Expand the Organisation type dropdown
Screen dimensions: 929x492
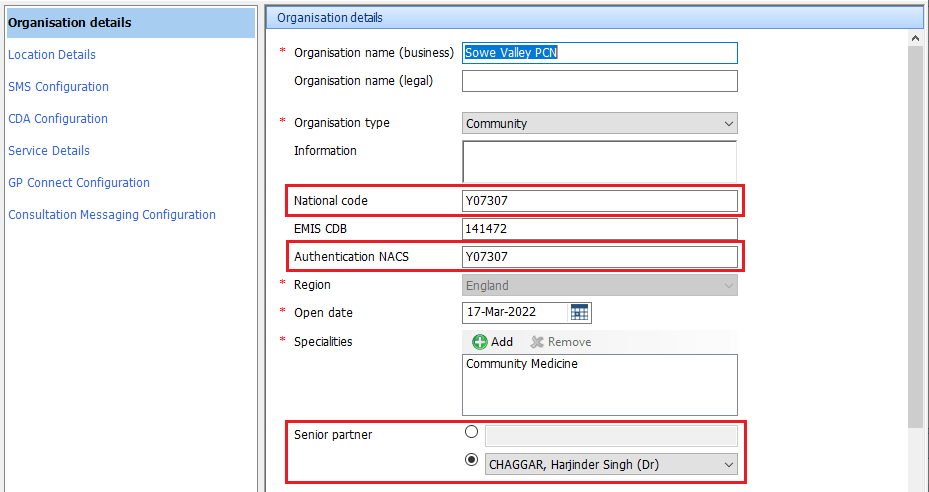727,124
